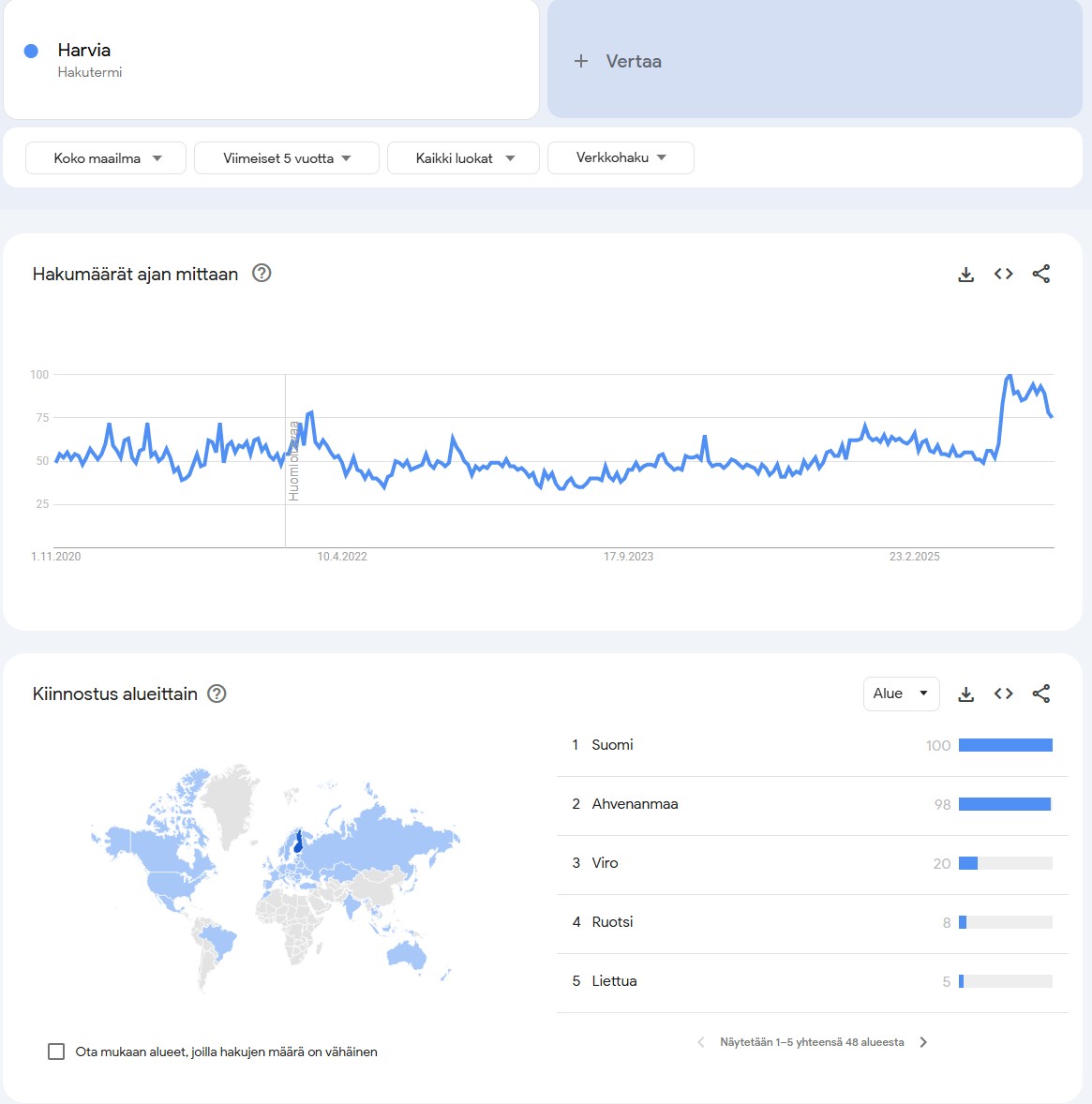1092x1104 pixels.
Task: Select Suomi in the region list
Action: coord(612,745)
